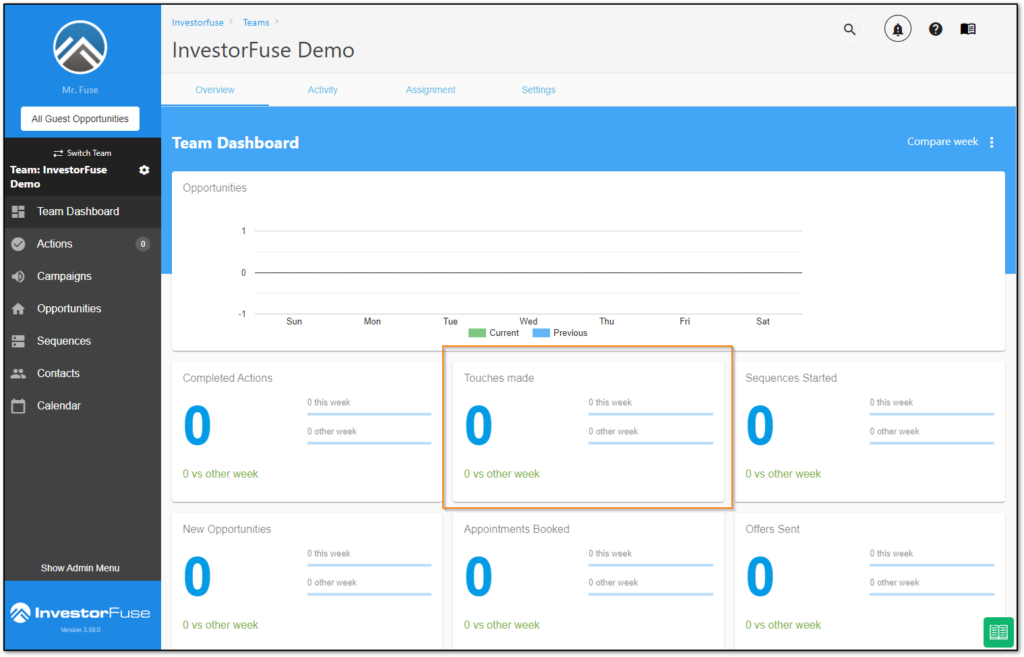1024x657 pixels.
Task: Click the Campaigns speaker icon
Action: click(18, 276)
